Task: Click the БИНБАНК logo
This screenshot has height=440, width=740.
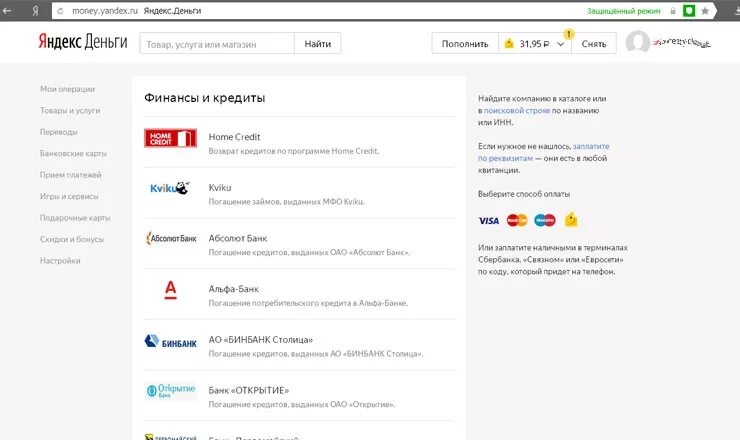Action: pos(170,341)
